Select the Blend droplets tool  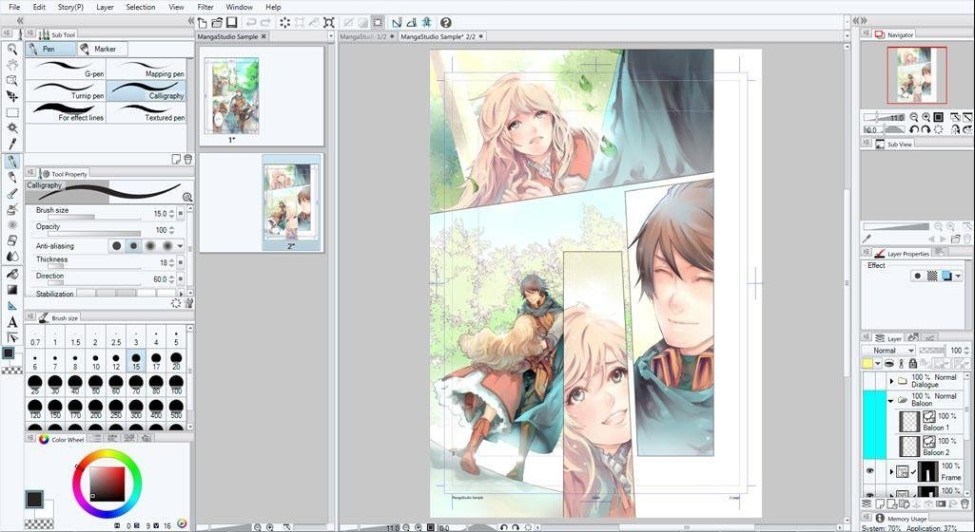point(12,256)
